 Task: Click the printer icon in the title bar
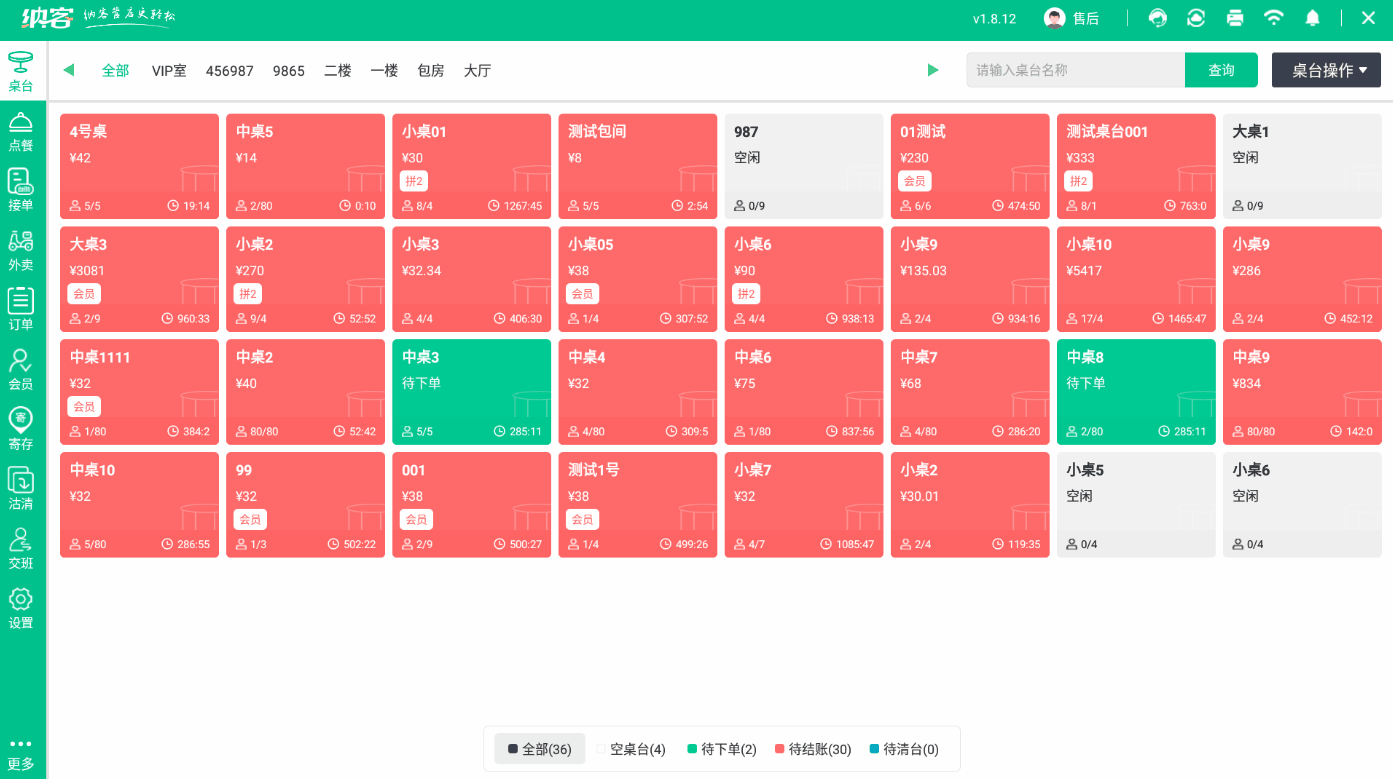tap(1234, 17)
